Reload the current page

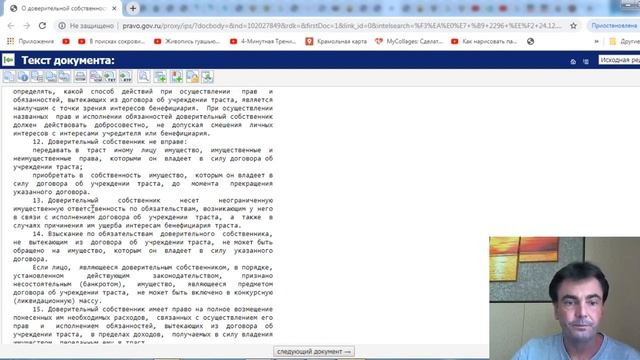(42, 26)
